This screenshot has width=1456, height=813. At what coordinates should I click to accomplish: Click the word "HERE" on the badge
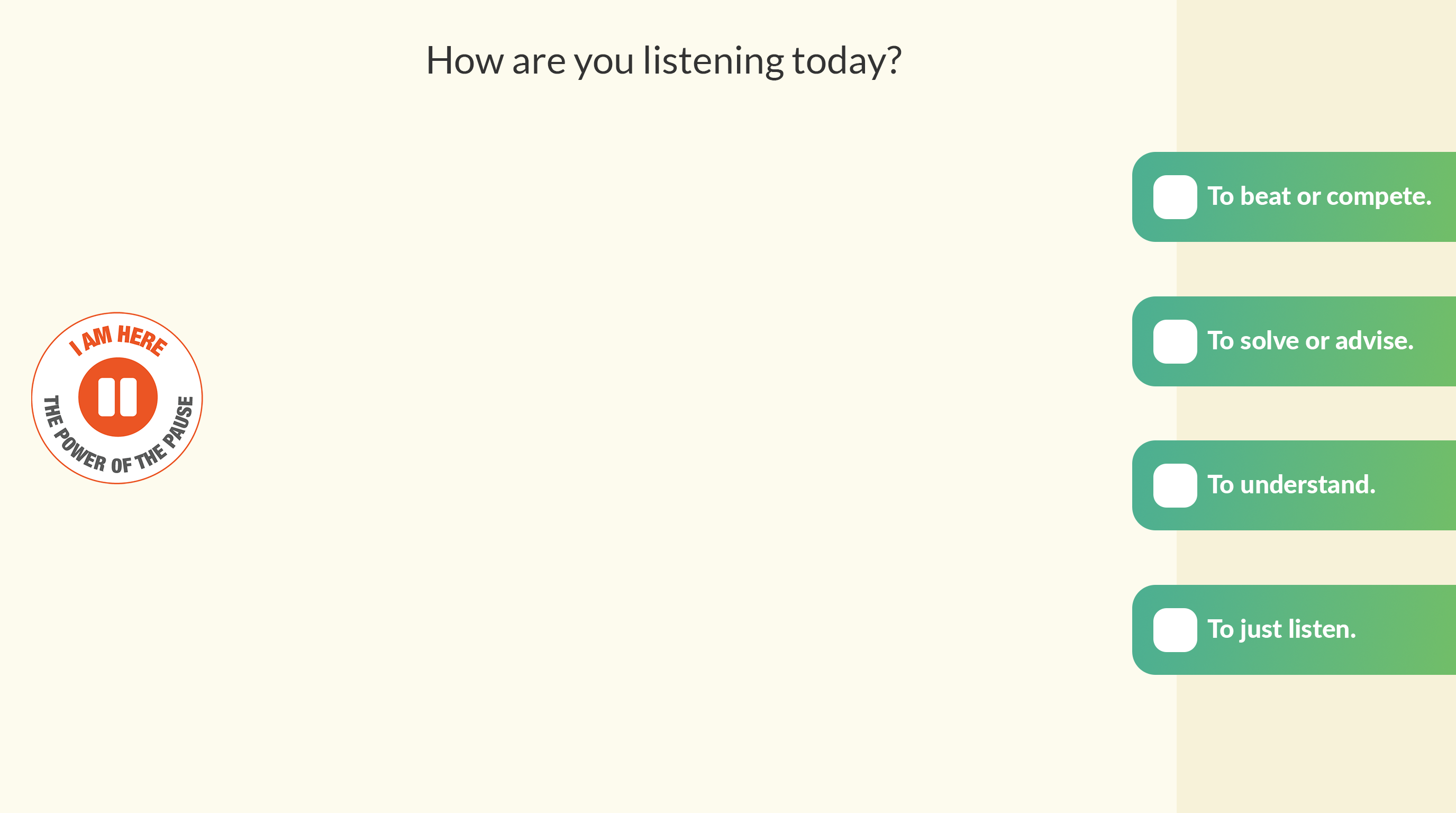(142, 340)
